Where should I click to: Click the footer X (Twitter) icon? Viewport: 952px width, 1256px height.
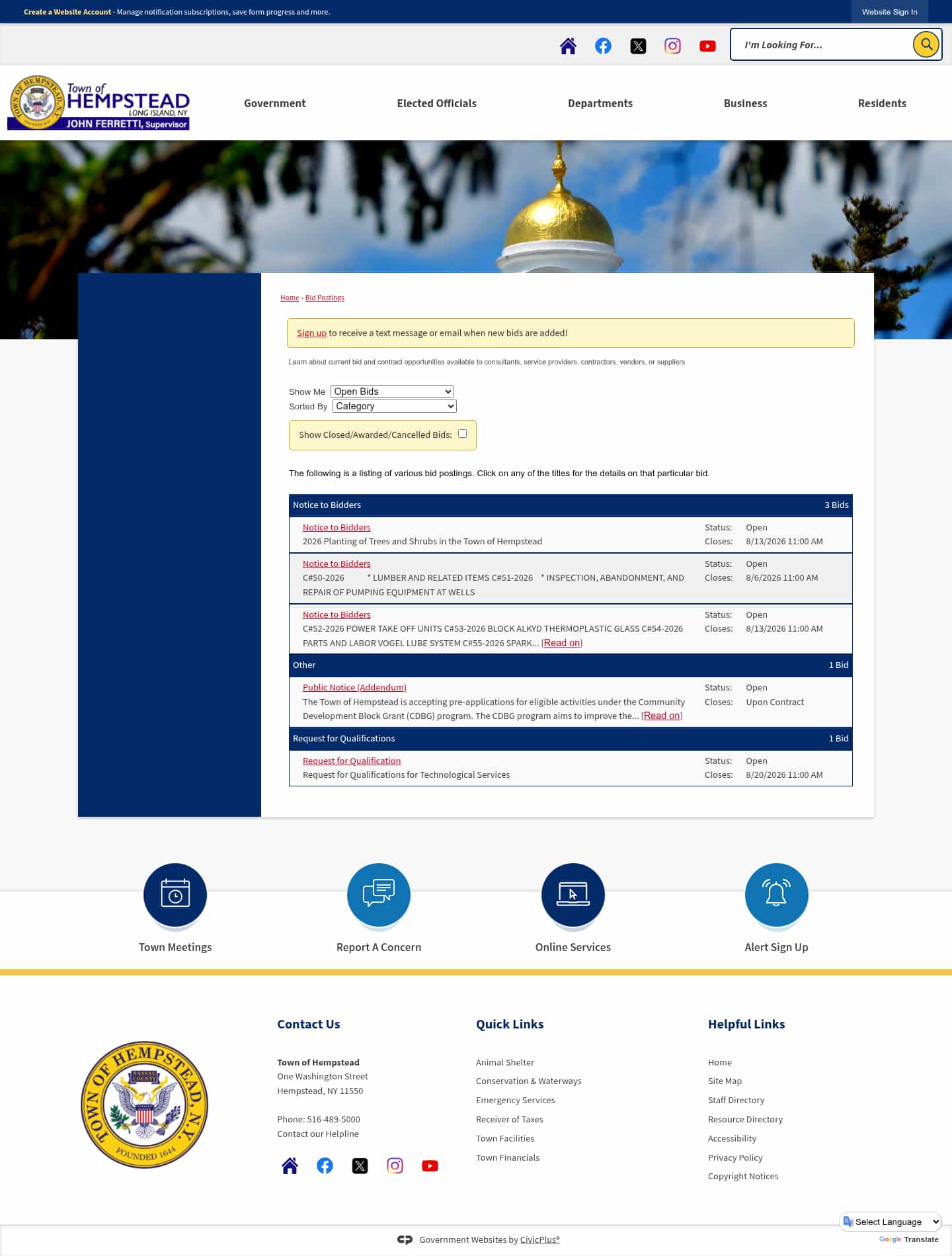(360, 1165)
